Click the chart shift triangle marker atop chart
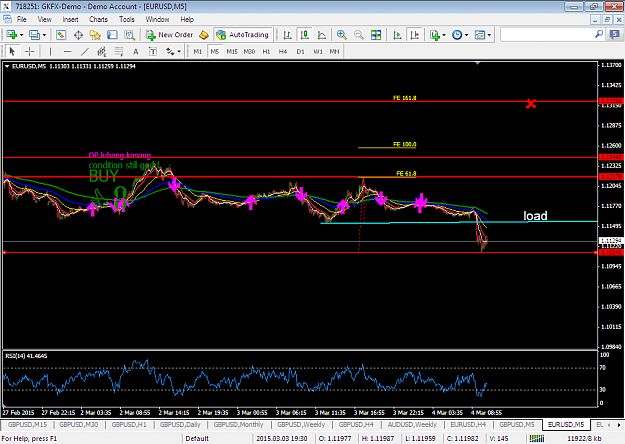Viewport: 625px width, 444px height. click(x=478, y=63)
